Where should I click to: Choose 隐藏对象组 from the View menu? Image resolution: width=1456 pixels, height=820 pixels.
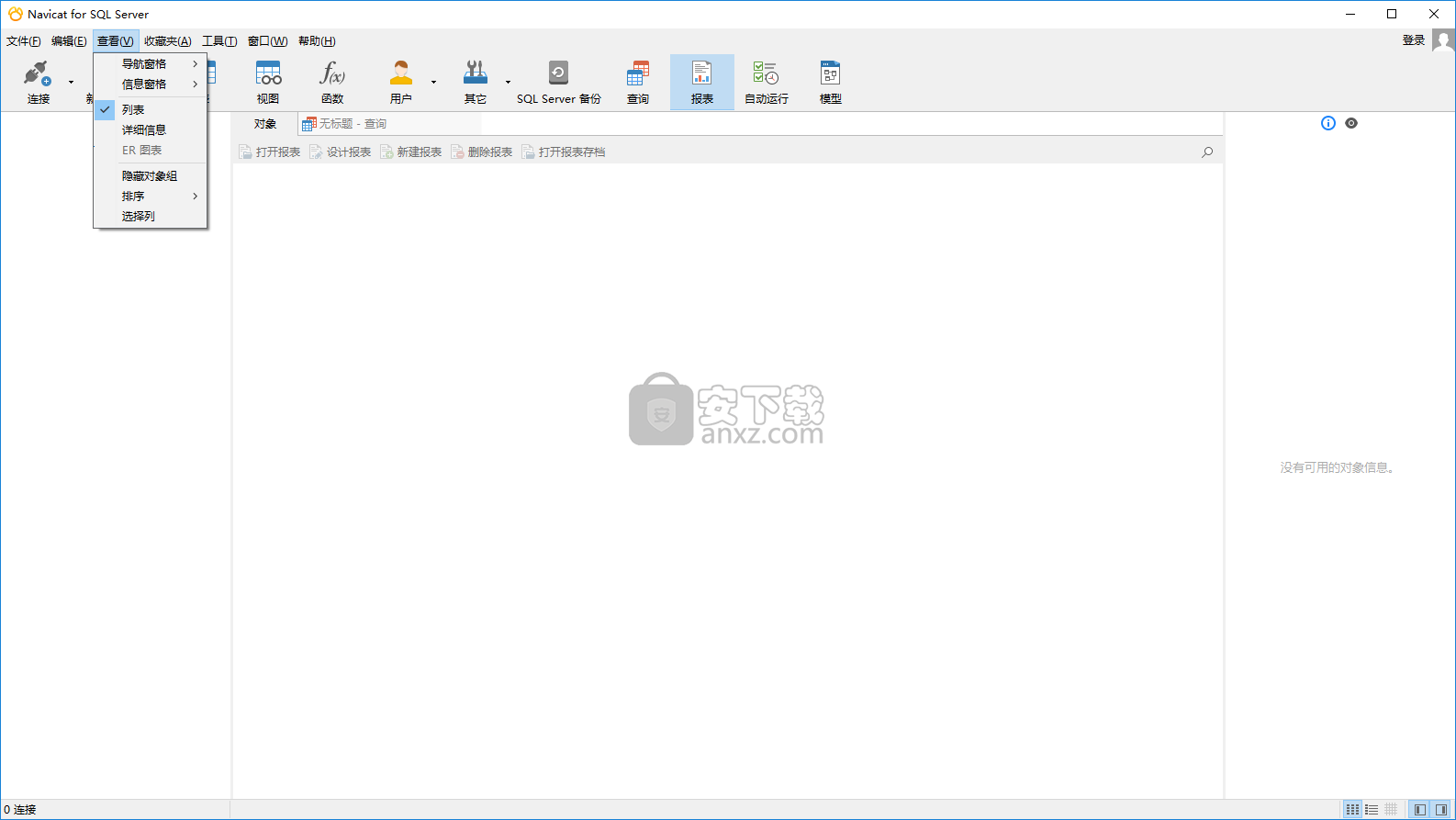(151, 175)
